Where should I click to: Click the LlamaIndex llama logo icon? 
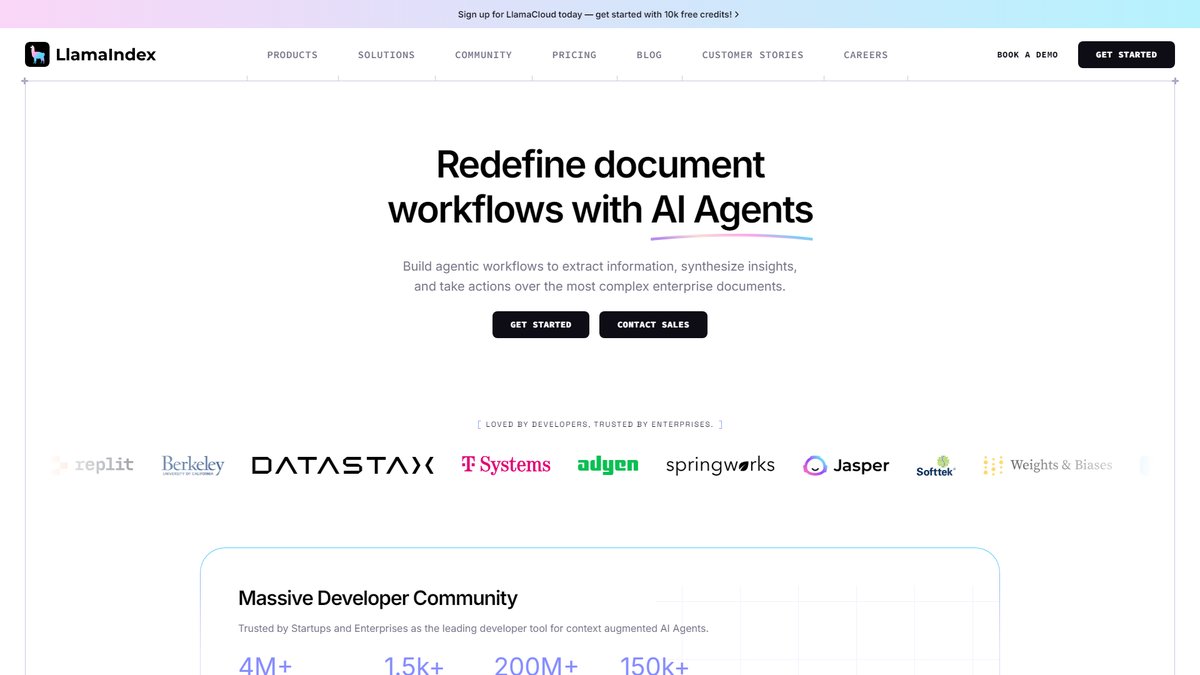coord(37,55)
